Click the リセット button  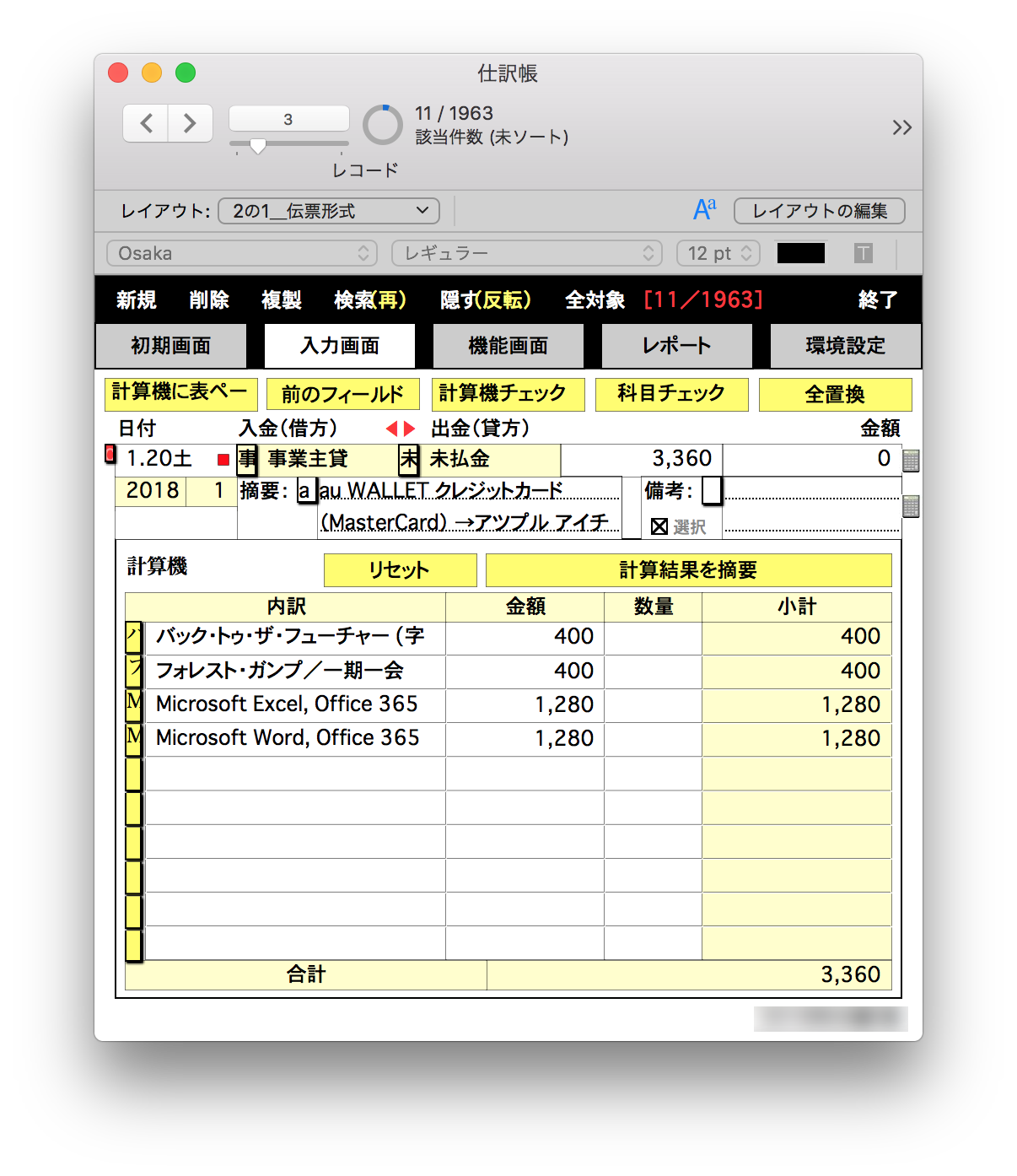point(400,570)
